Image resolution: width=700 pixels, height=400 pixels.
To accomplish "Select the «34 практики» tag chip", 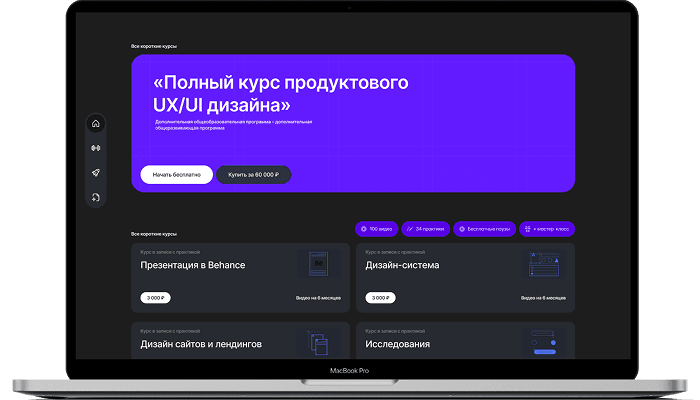I will click(425, 229).
